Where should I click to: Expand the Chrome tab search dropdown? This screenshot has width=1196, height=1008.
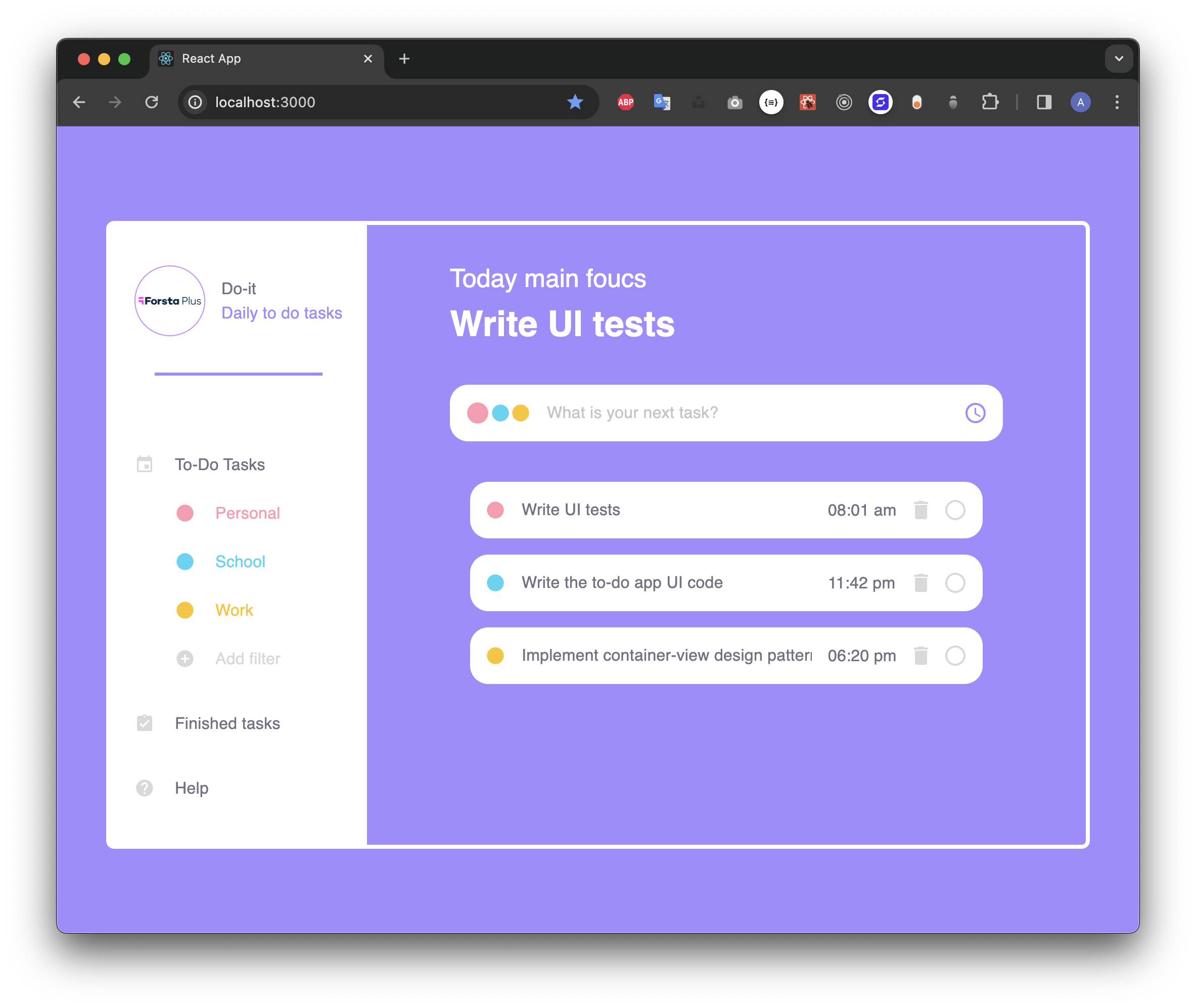pyautogui.click(x=1118, y=58)
